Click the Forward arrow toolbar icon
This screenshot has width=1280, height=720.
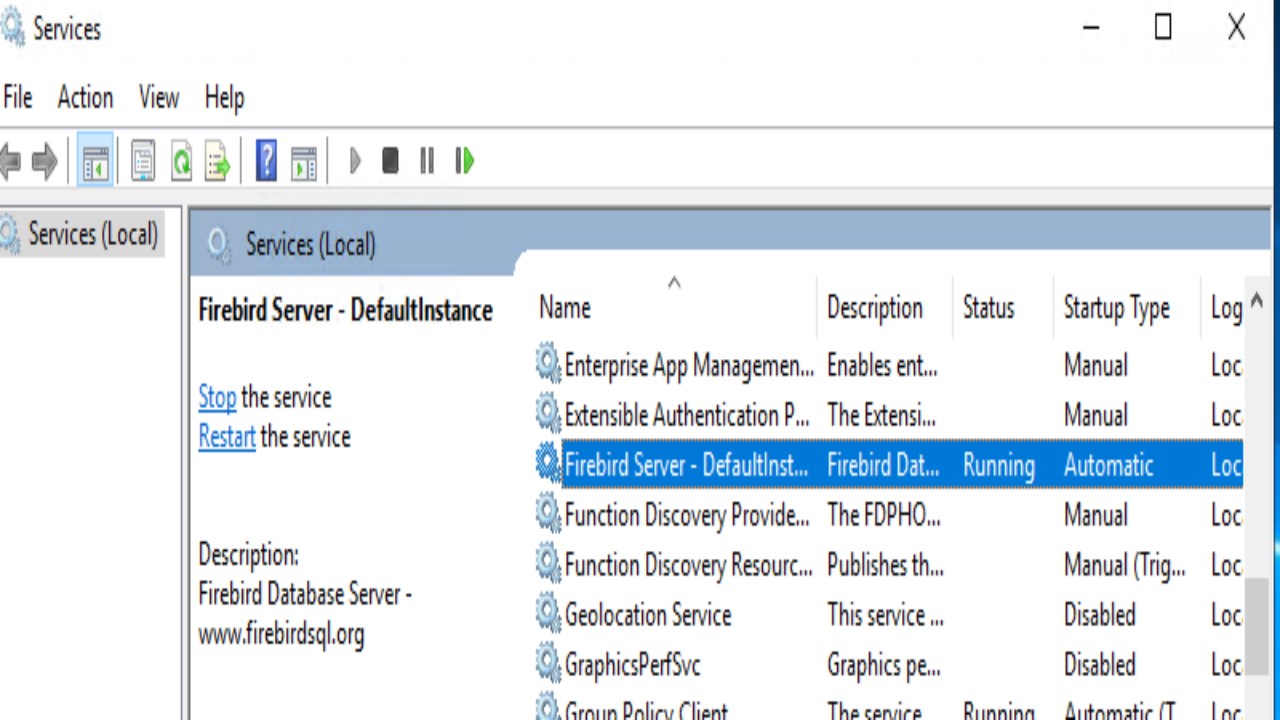[44, 161]
